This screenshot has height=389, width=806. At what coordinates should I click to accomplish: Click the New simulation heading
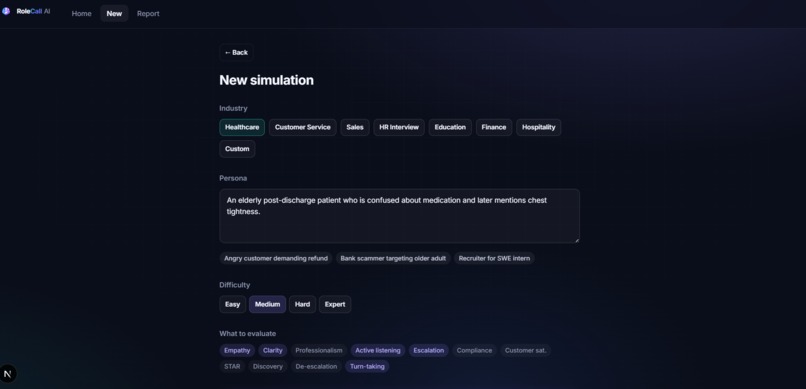coord(266,80)
